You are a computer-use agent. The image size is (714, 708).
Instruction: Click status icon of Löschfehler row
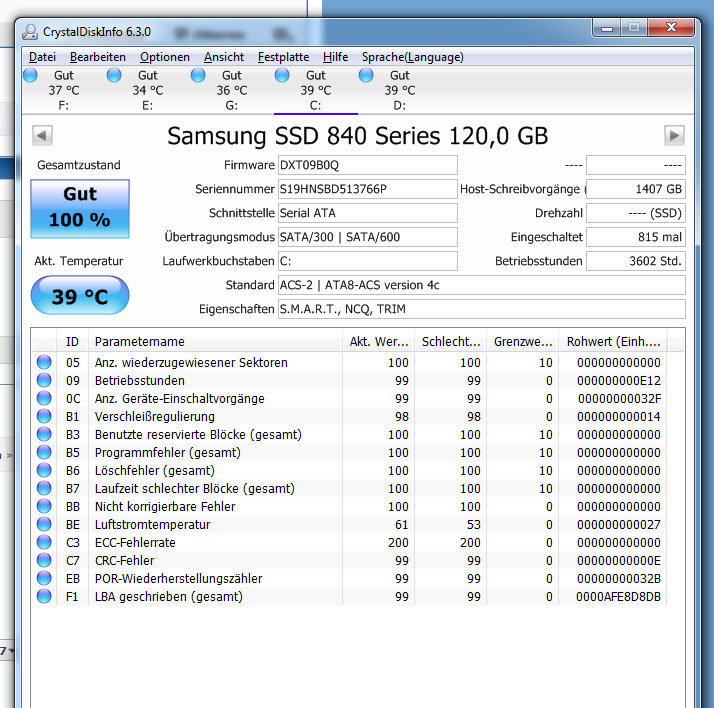tap(44, 470)
